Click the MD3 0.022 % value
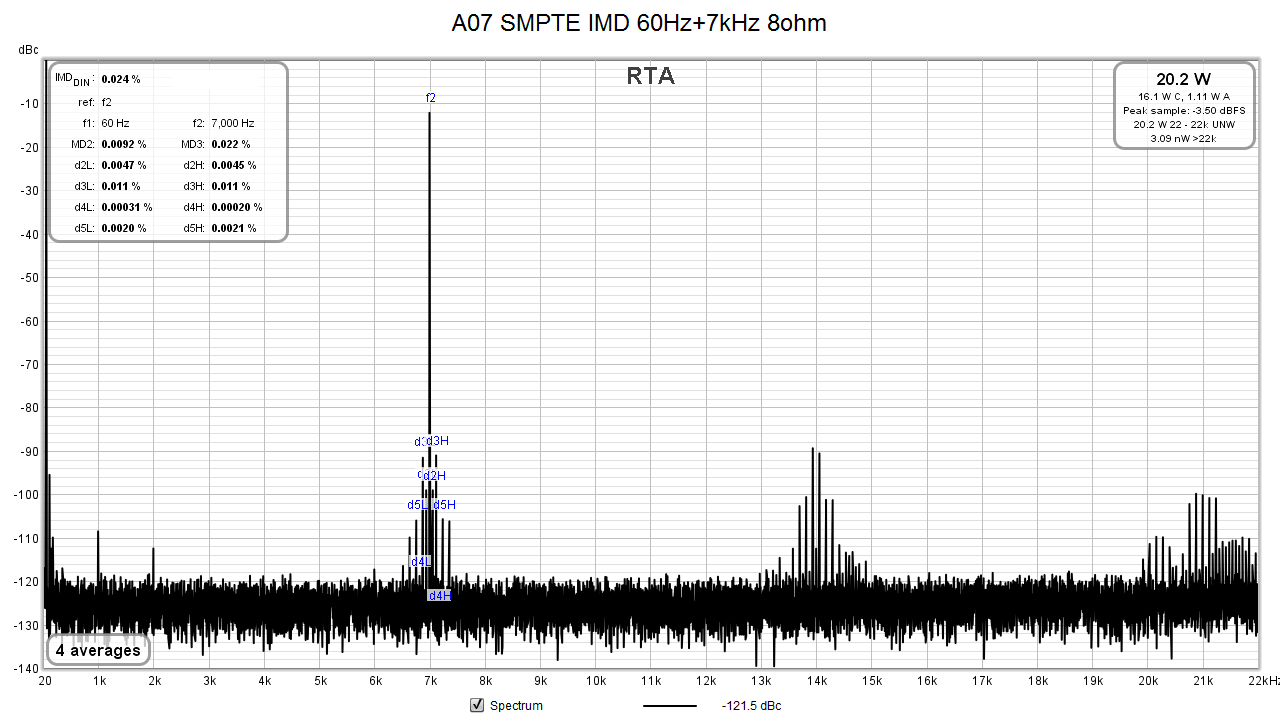This screenshot has width=1280, height=720. tap(231, 144)
